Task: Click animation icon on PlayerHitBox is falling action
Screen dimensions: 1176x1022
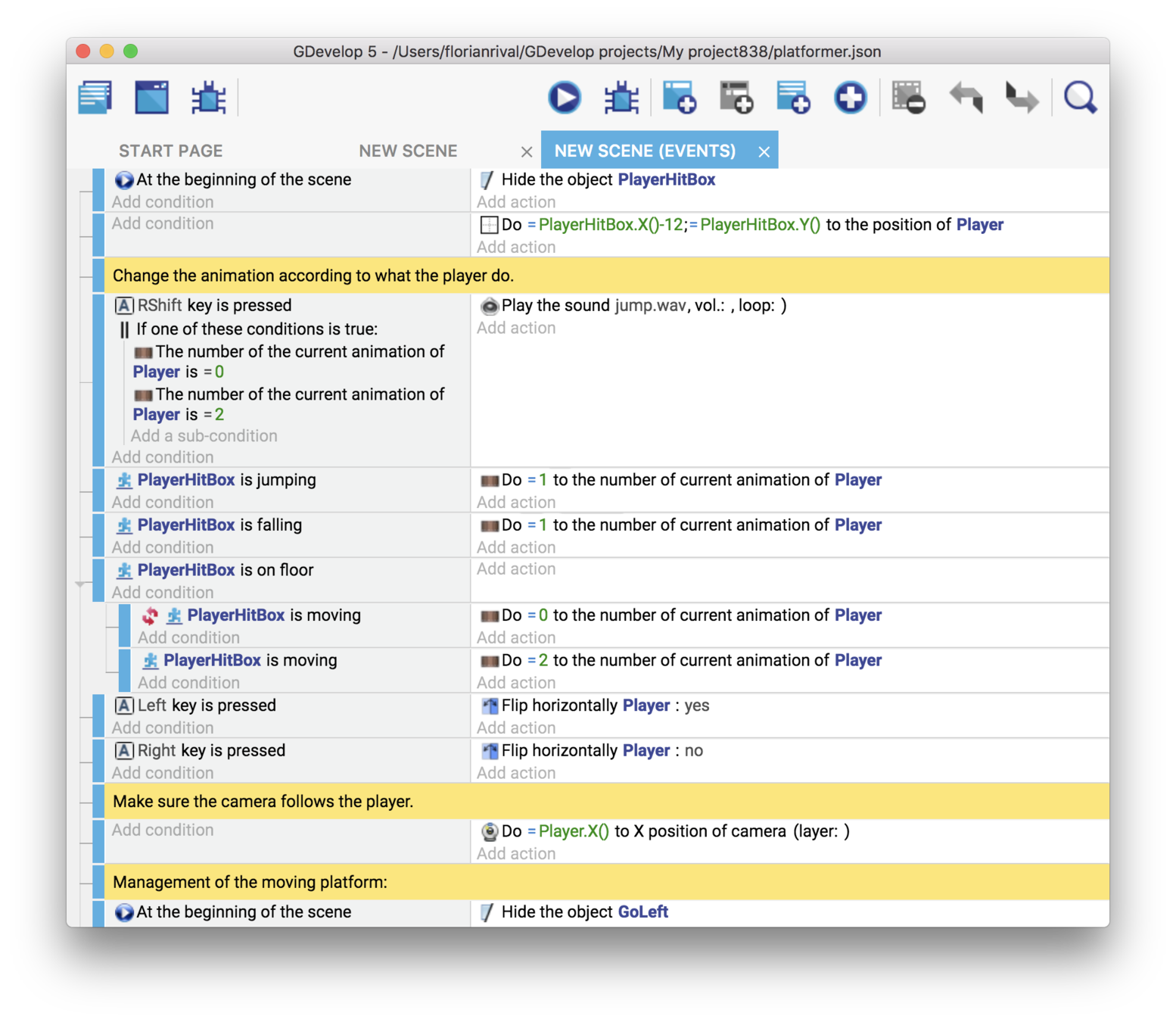Action: (490, 525)
